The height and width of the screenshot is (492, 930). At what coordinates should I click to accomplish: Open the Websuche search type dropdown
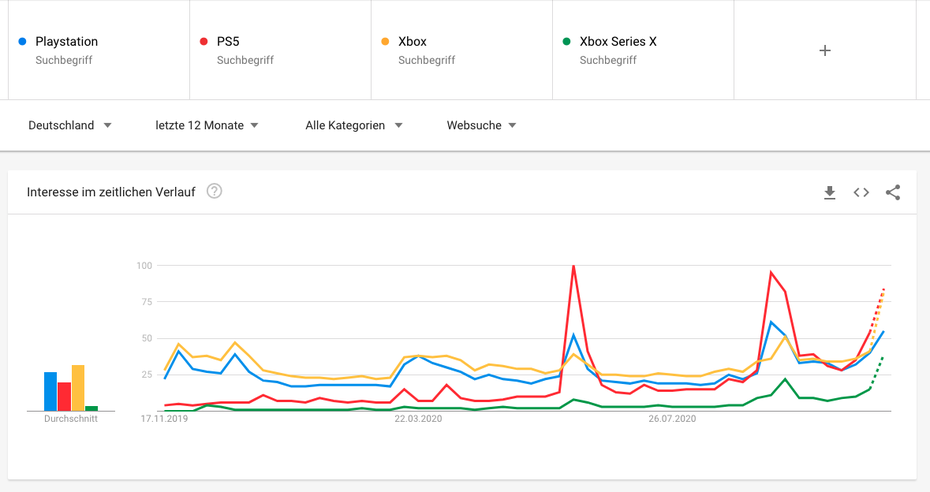tap(482, 125)
